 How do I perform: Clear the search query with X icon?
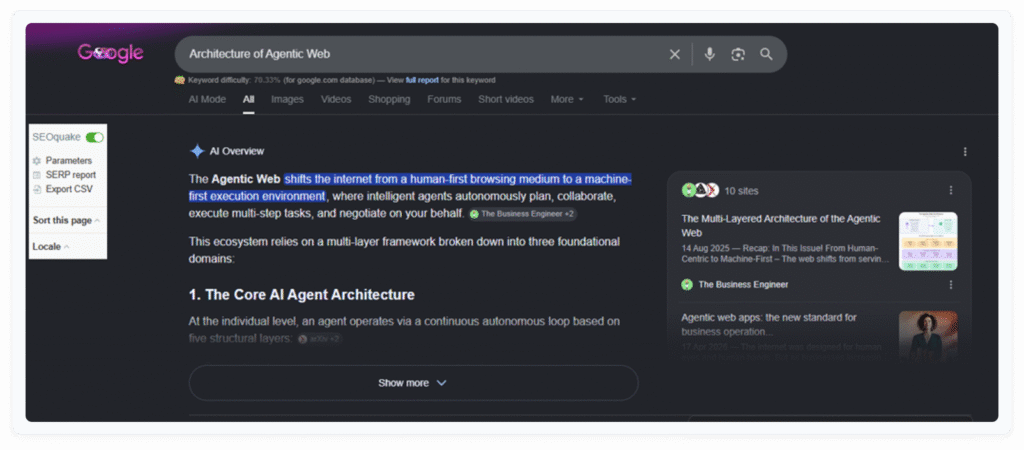675,55
